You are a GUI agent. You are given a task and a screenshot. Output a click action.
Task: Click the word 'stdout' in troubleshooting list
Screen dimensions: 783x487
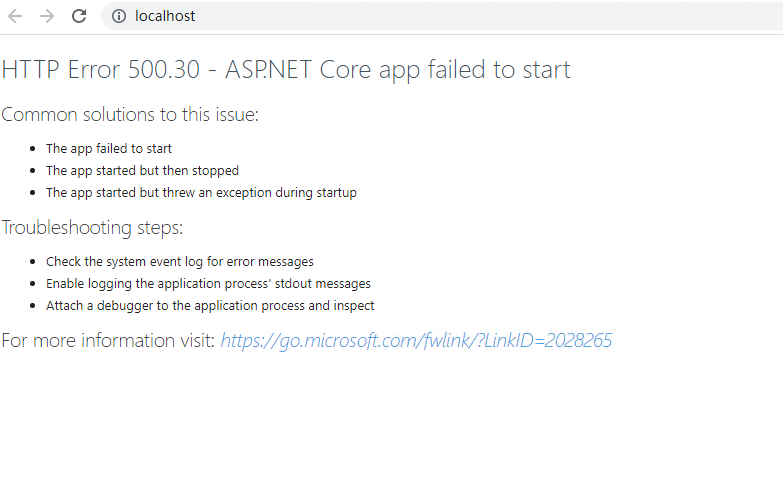click(293, 284)
